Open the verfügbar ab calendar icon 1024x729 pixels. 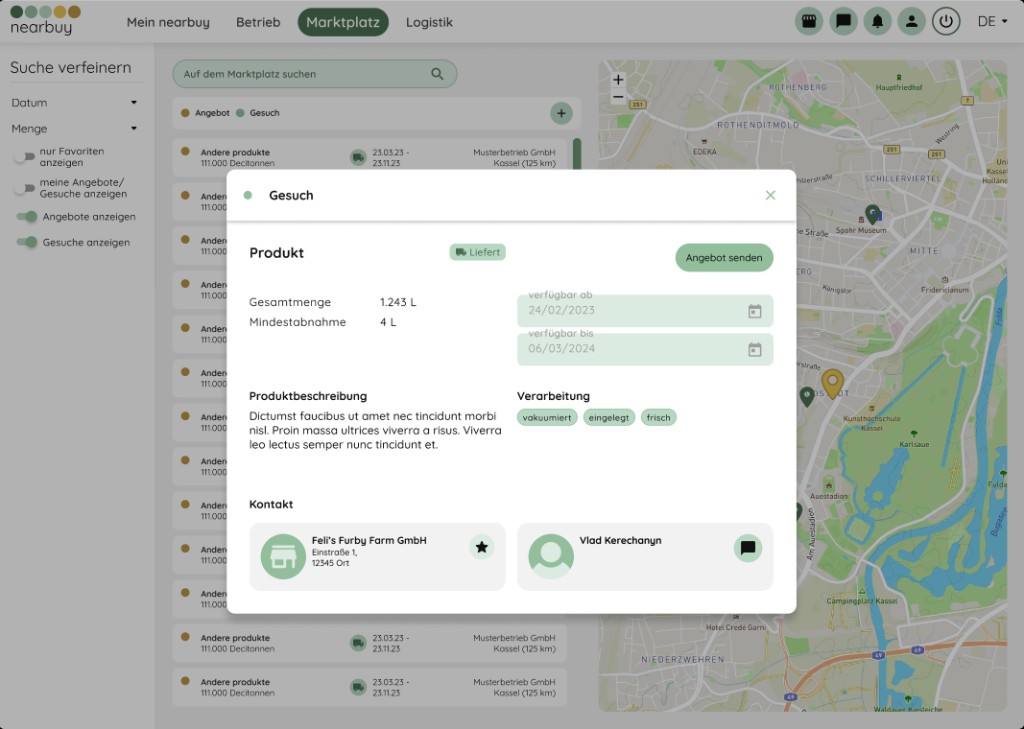(x=754, y=311)
